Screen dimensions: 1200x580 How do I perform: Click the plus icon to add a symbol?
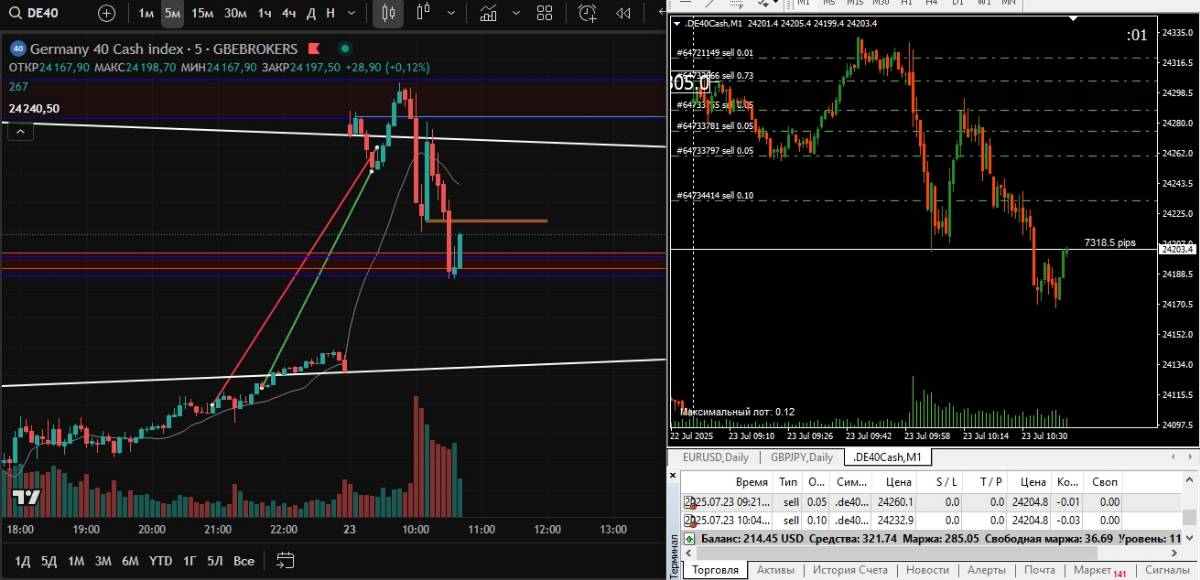(x=107, y=13)
